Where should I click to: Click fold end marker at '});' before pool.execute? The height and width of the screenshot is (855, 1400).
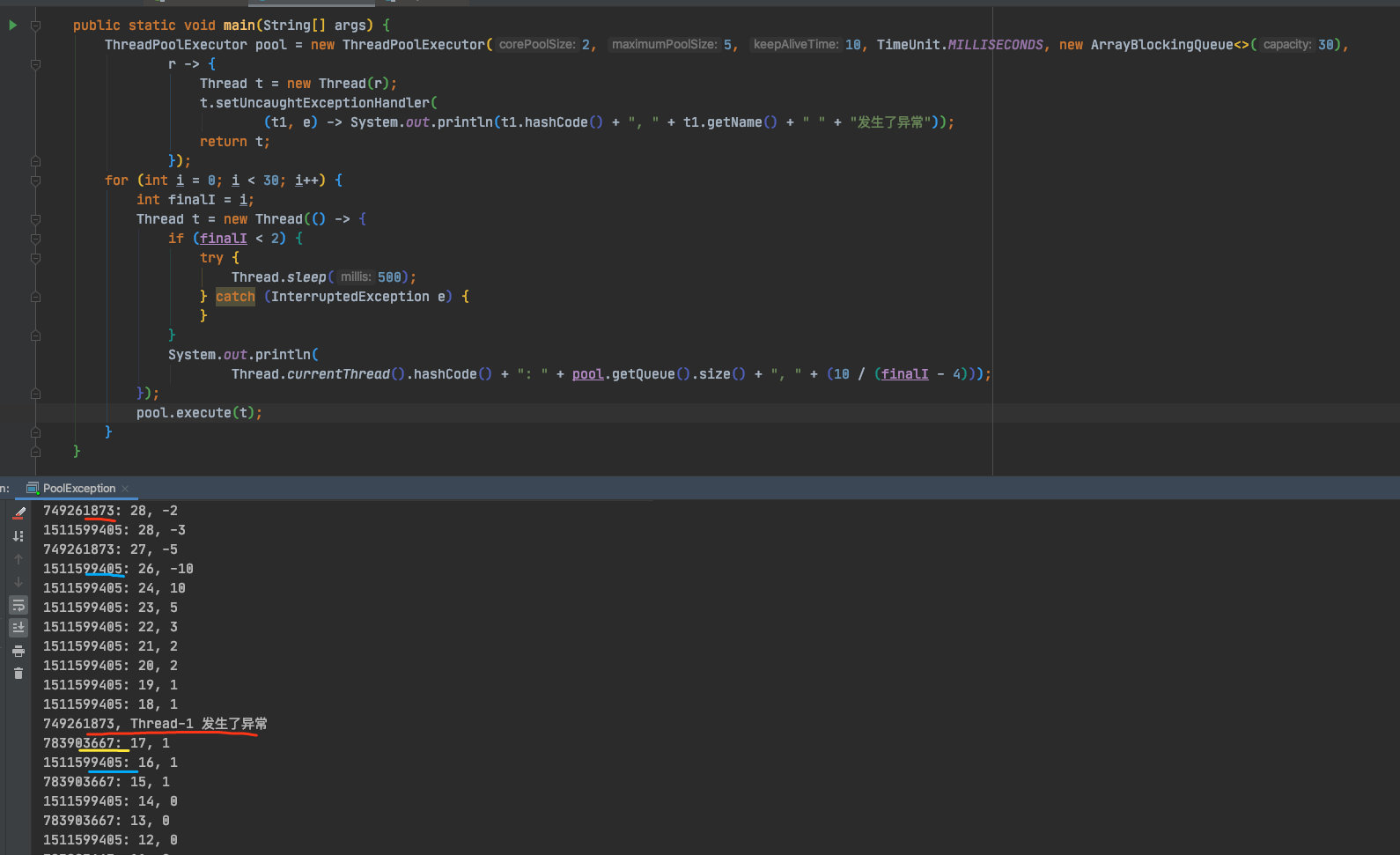click(x=35, y=394)
